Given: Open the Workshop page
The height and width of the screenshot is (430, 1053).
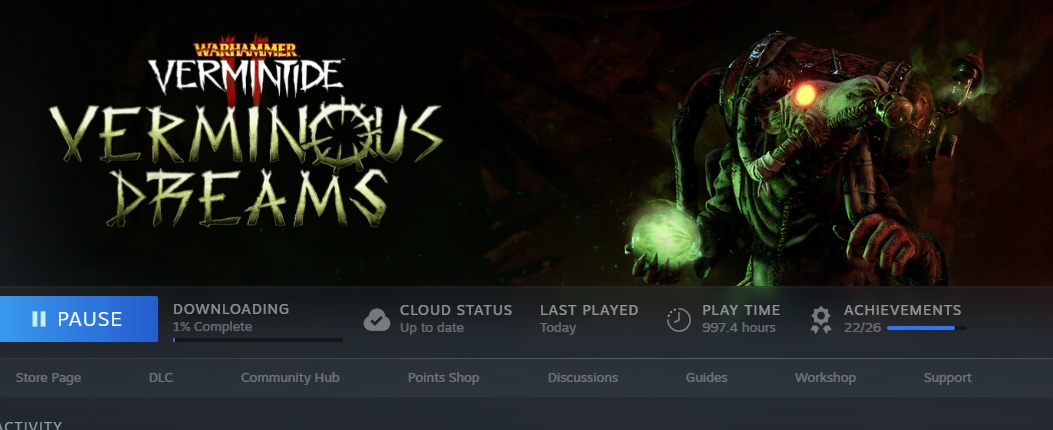Looking at the screenshot, I should tap(825, 378).
